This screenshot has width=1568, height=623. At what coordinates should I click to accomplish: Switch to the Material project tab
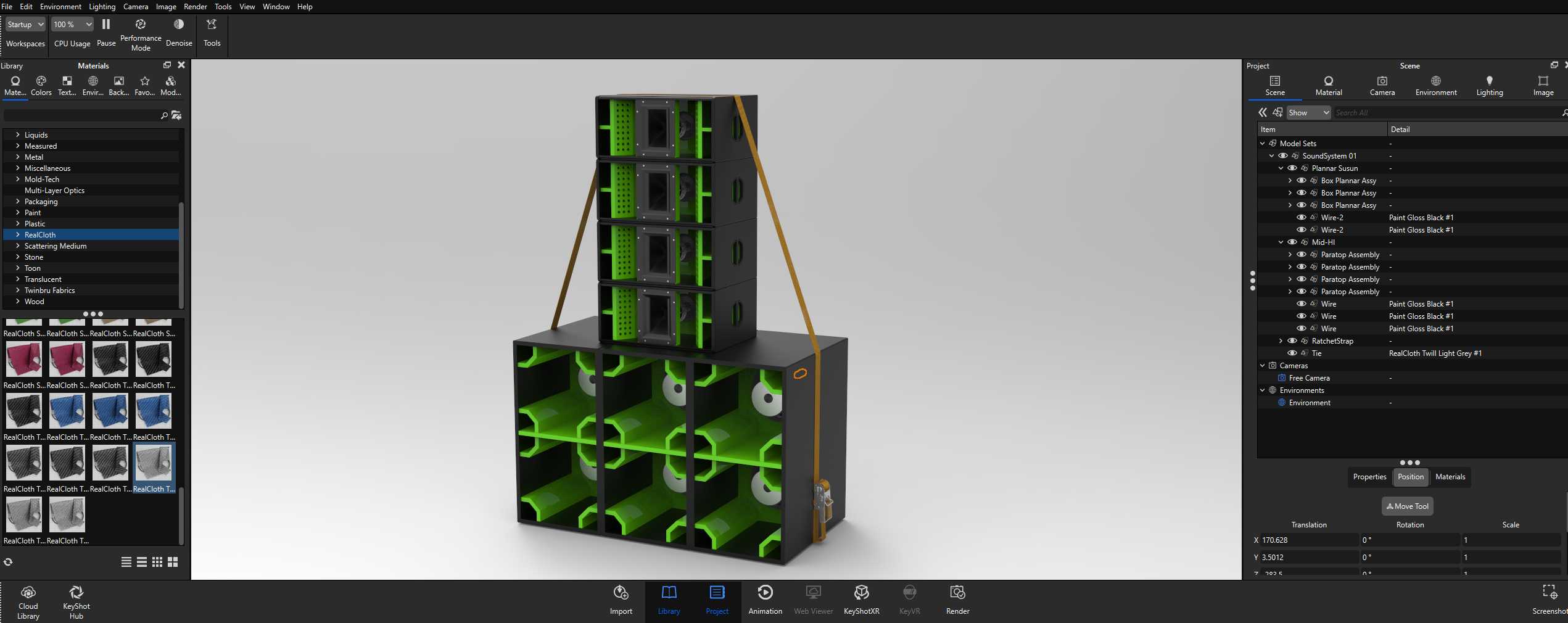point(1329,86)
